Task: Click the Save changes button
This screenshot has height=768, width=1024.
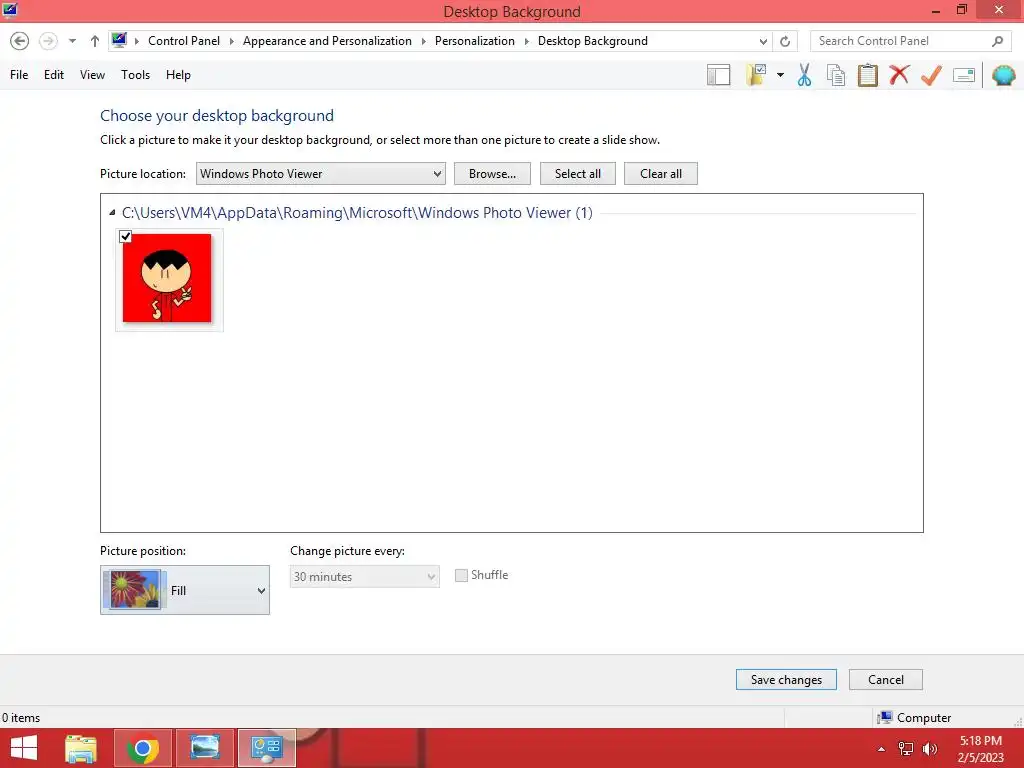Action: click(786, 680)
